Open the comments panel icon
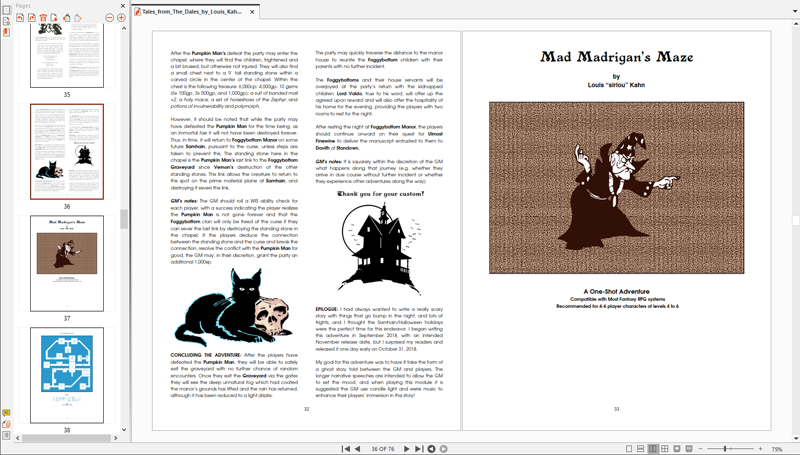Viewport: 800px width, 455px height. [x=6, y=412]
